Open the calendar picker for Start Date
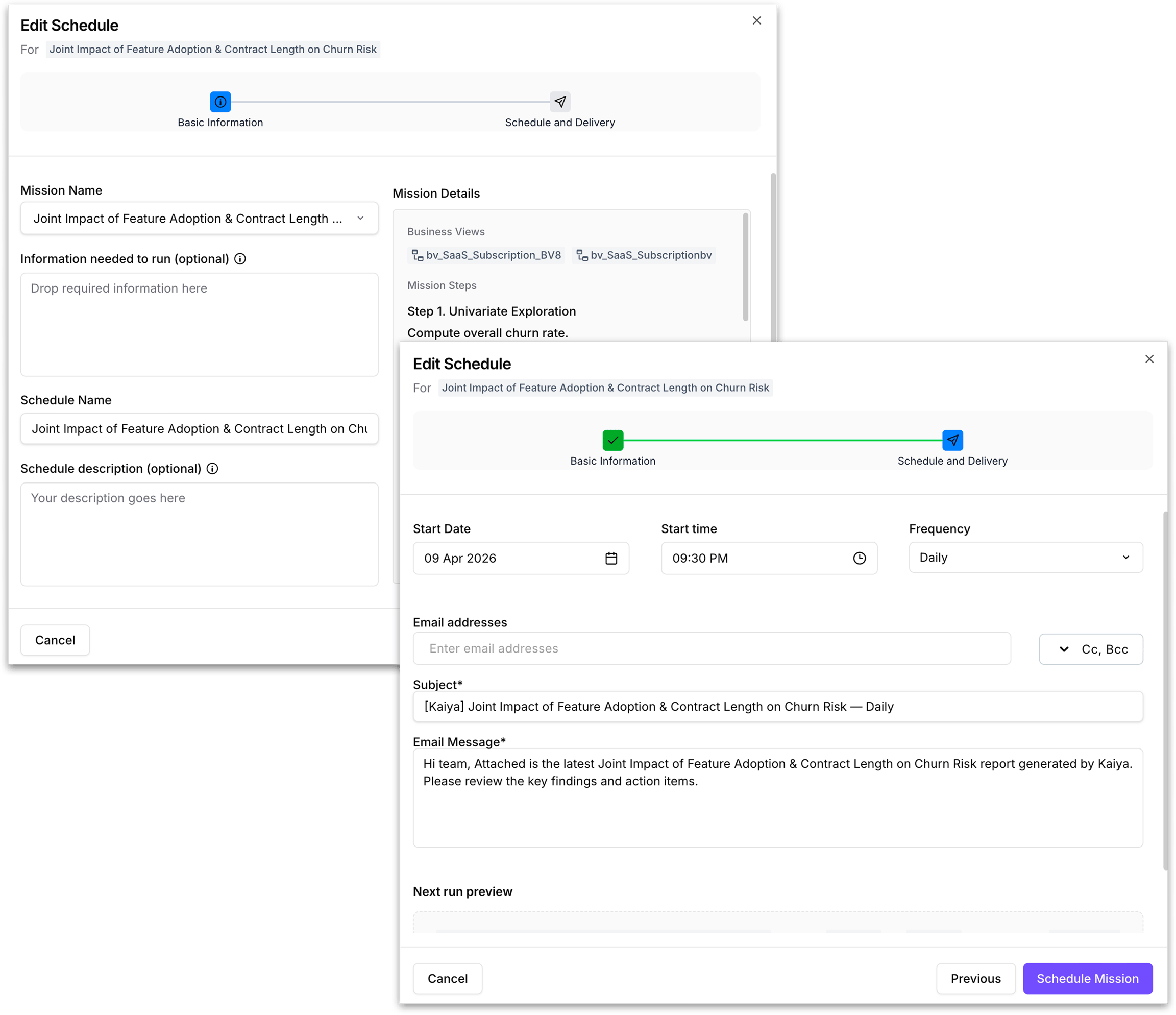This screenshot has height=1015, width=1176. [610, 558]
